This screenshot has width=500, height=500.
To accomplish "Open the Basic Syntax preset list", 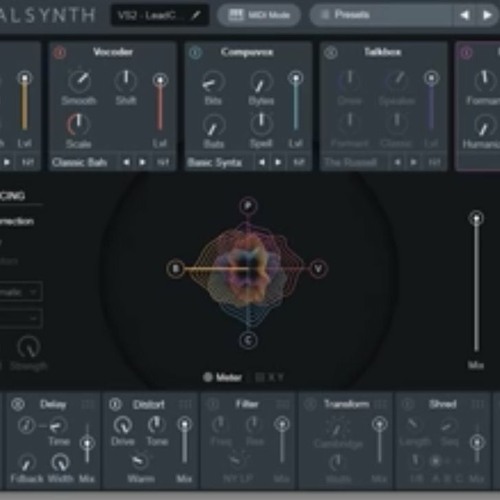I will [215, 162].
